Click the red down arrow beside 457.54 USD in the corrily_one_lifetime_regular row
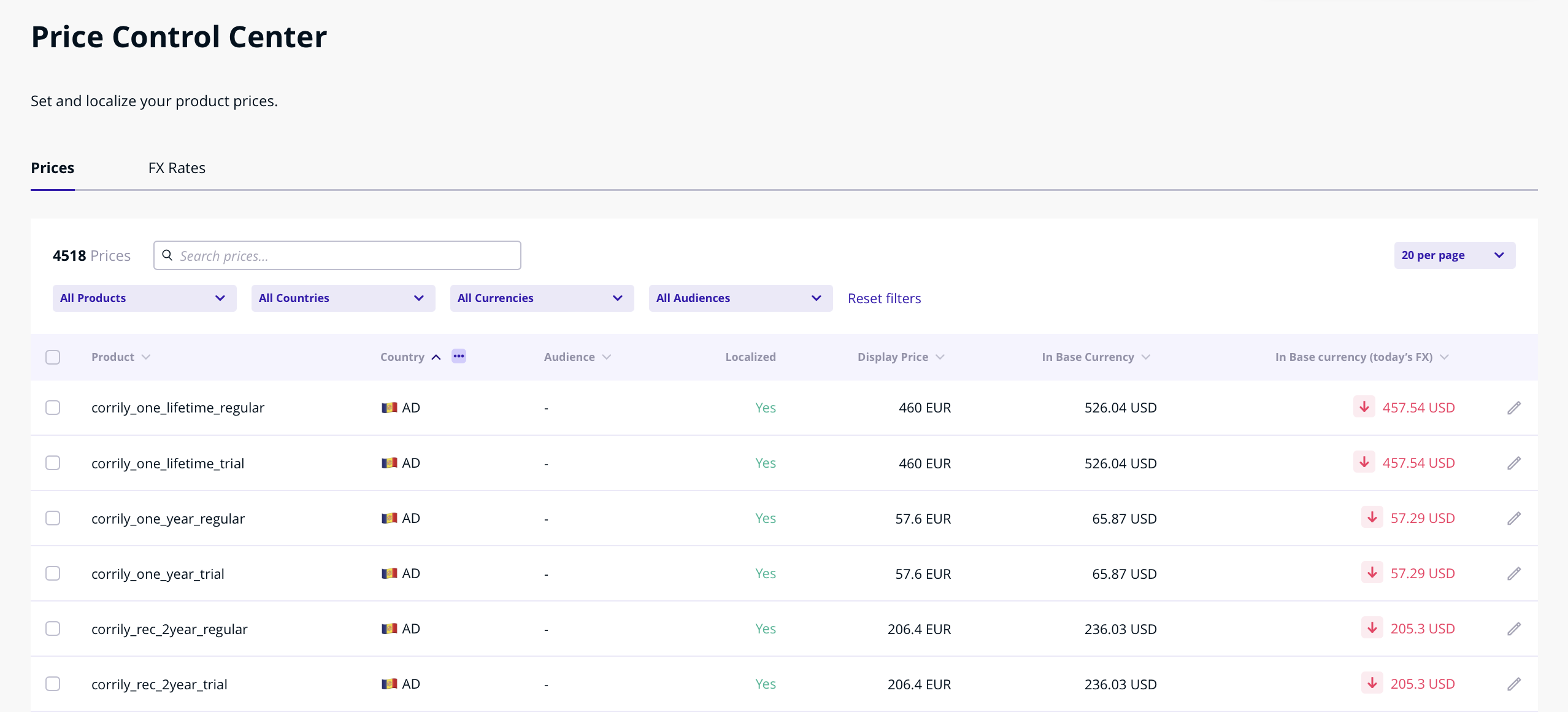 [1364, 407]
